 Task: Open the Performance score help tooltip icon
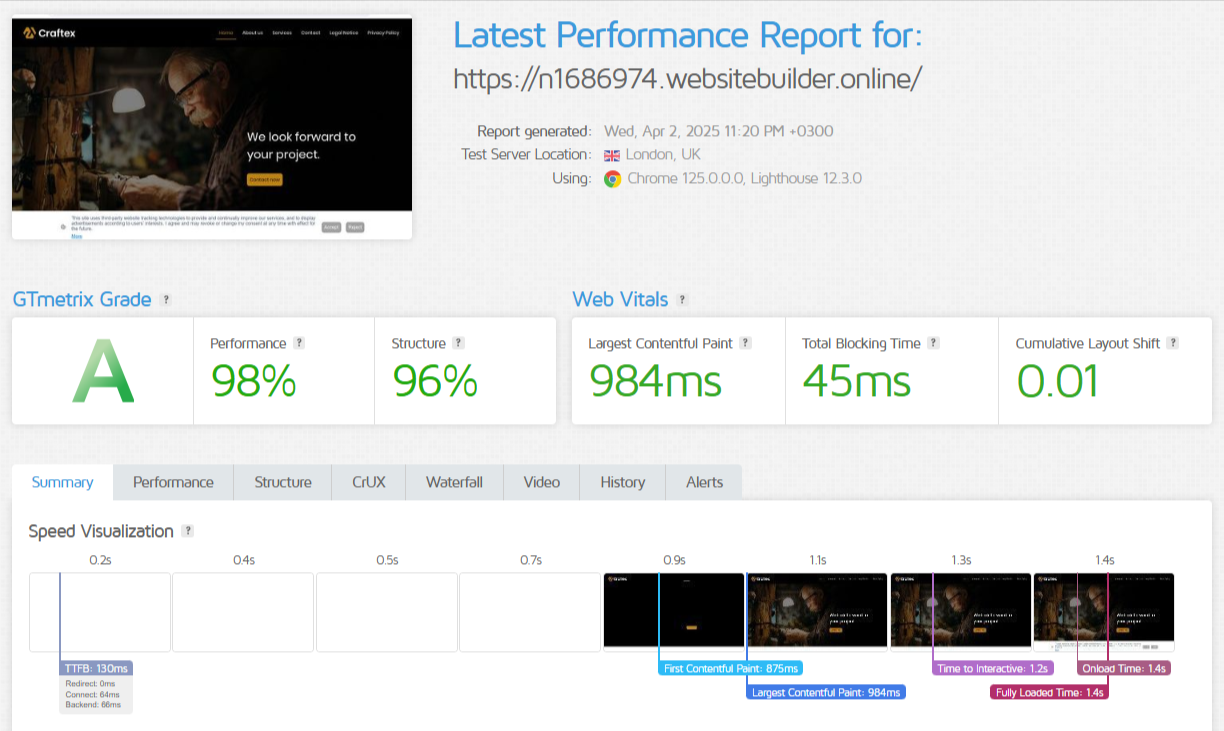click(x=299, y=343)
